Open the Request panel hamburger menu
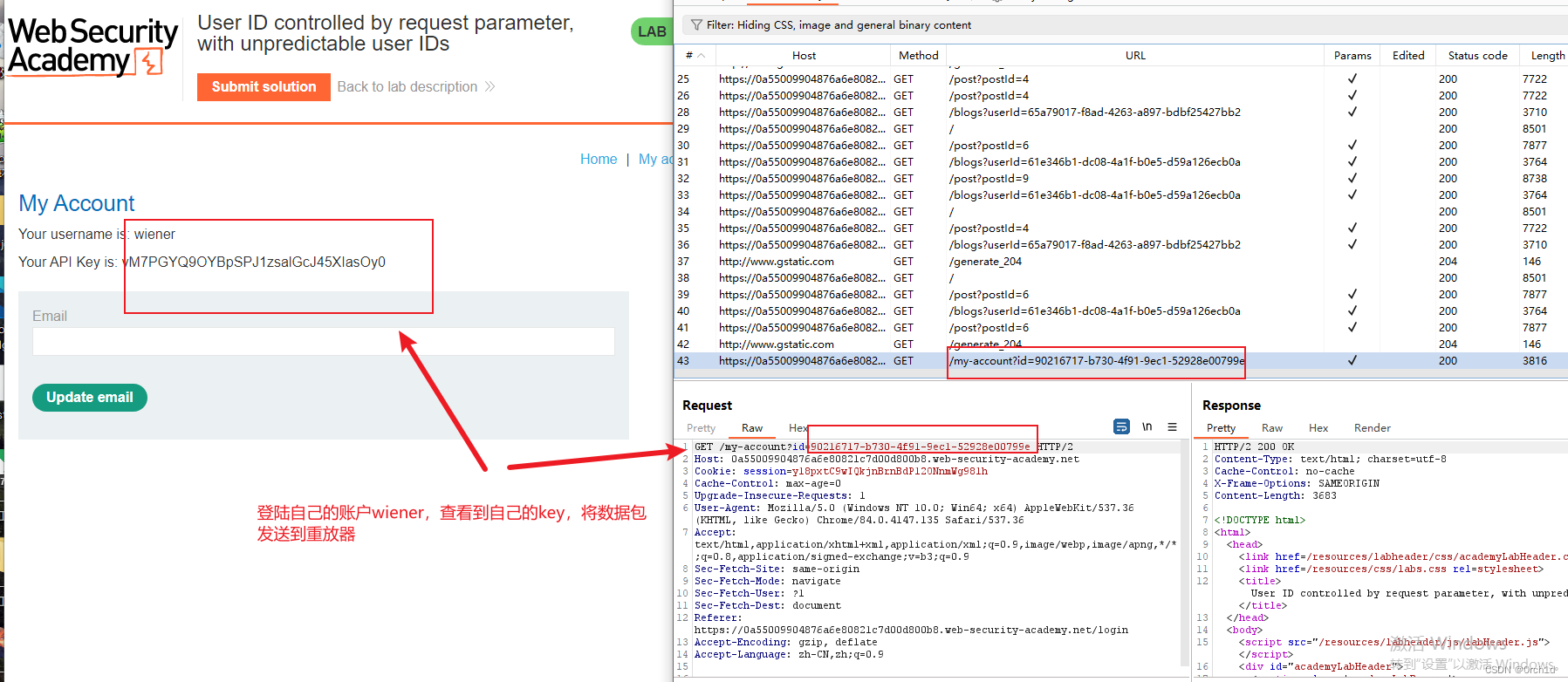The width and height of the screenshot is (1568, 682). [1172, 426]
